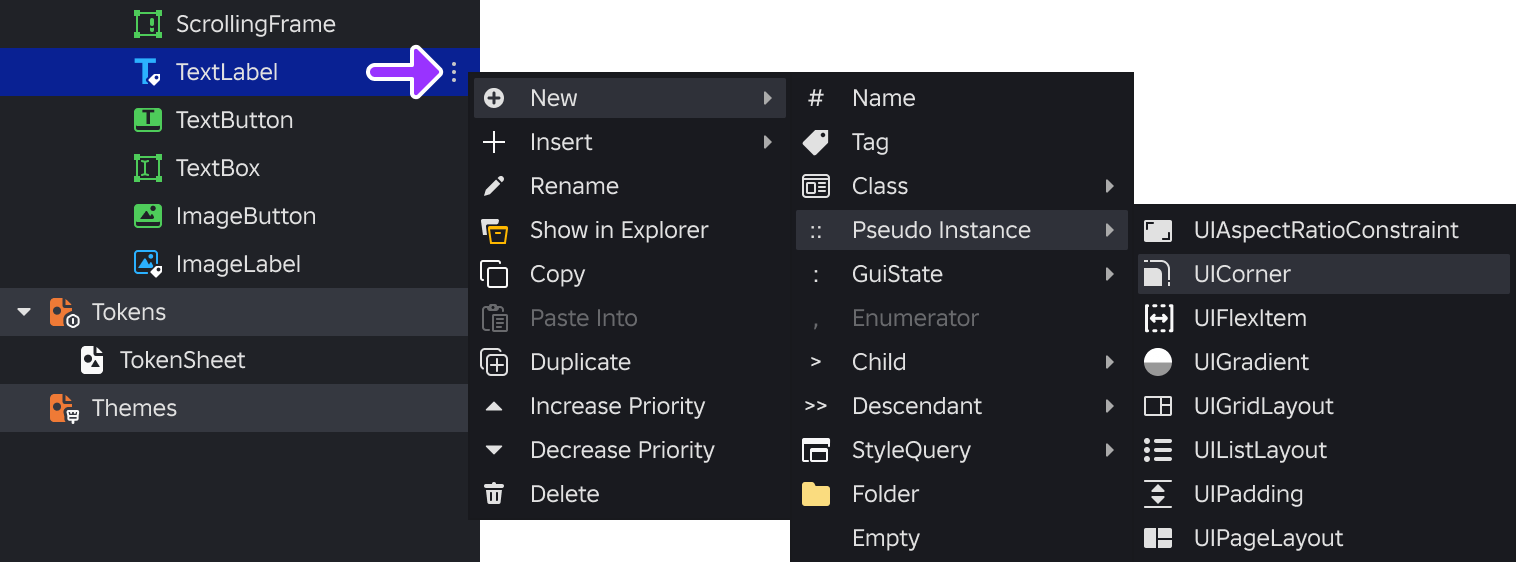Screen dimensions: 1520x562
Task: Select Delete from the context menu
Action: [630, 494]
